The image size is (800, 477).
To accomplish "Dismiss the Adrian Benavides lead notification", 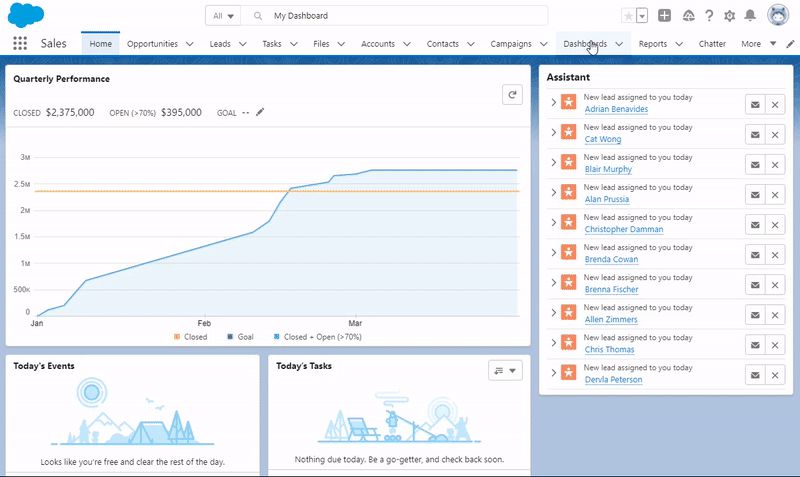I will point(774,105).
